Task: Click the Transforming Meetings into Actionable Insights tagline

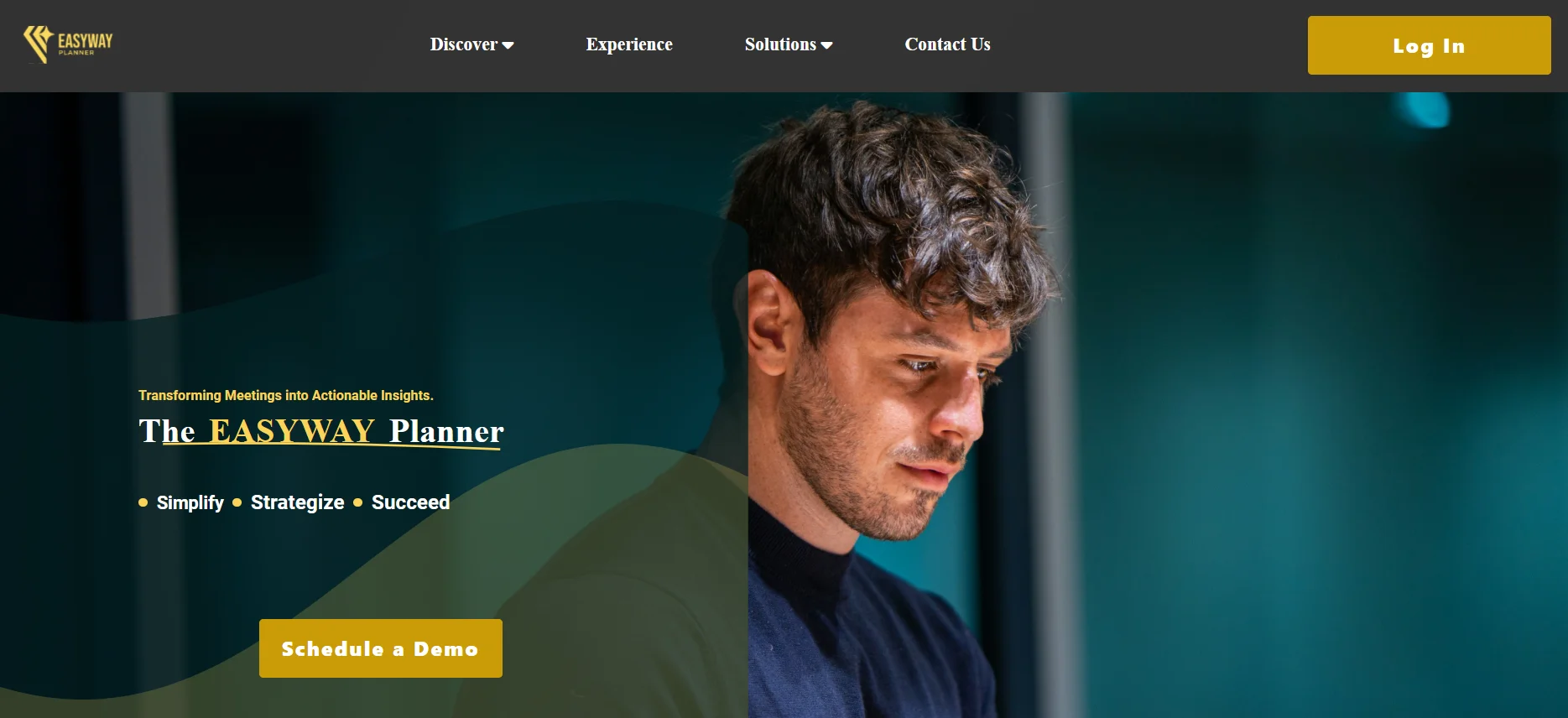Action: pyautogui.click(x=286, y=395)
